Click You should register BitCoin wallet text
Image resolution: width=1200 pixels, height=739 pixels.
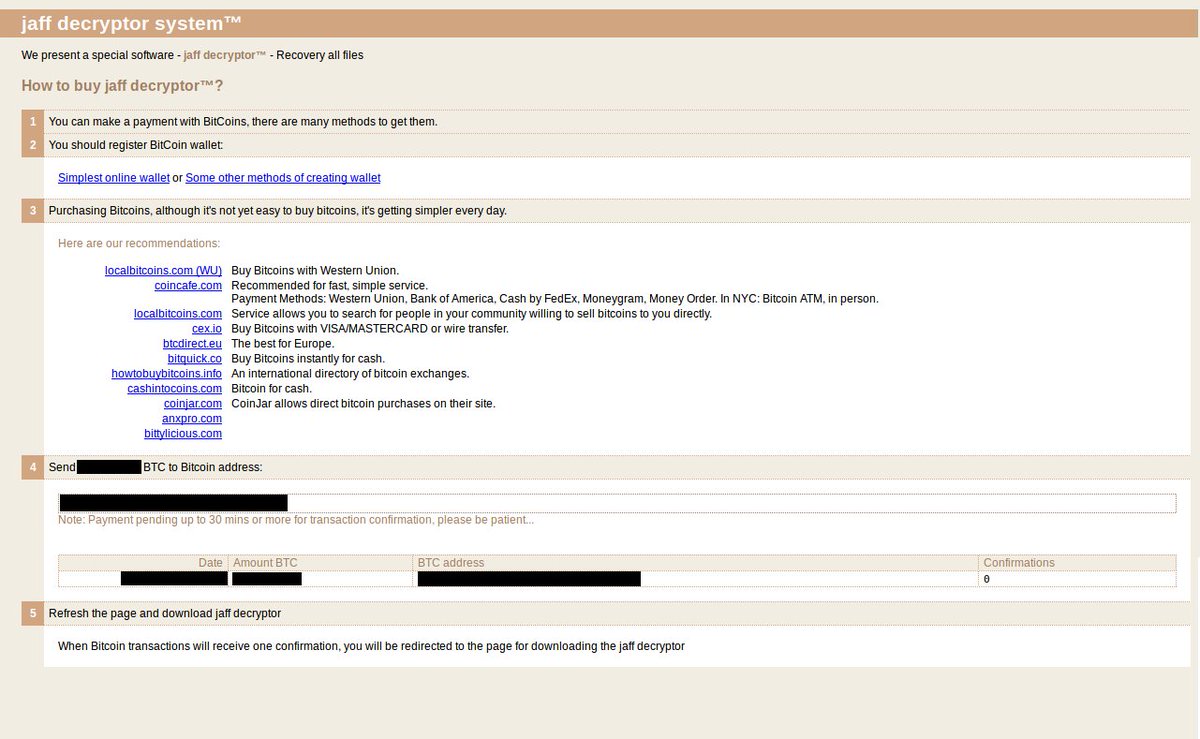pyautogui.click(x=136, y=145)
